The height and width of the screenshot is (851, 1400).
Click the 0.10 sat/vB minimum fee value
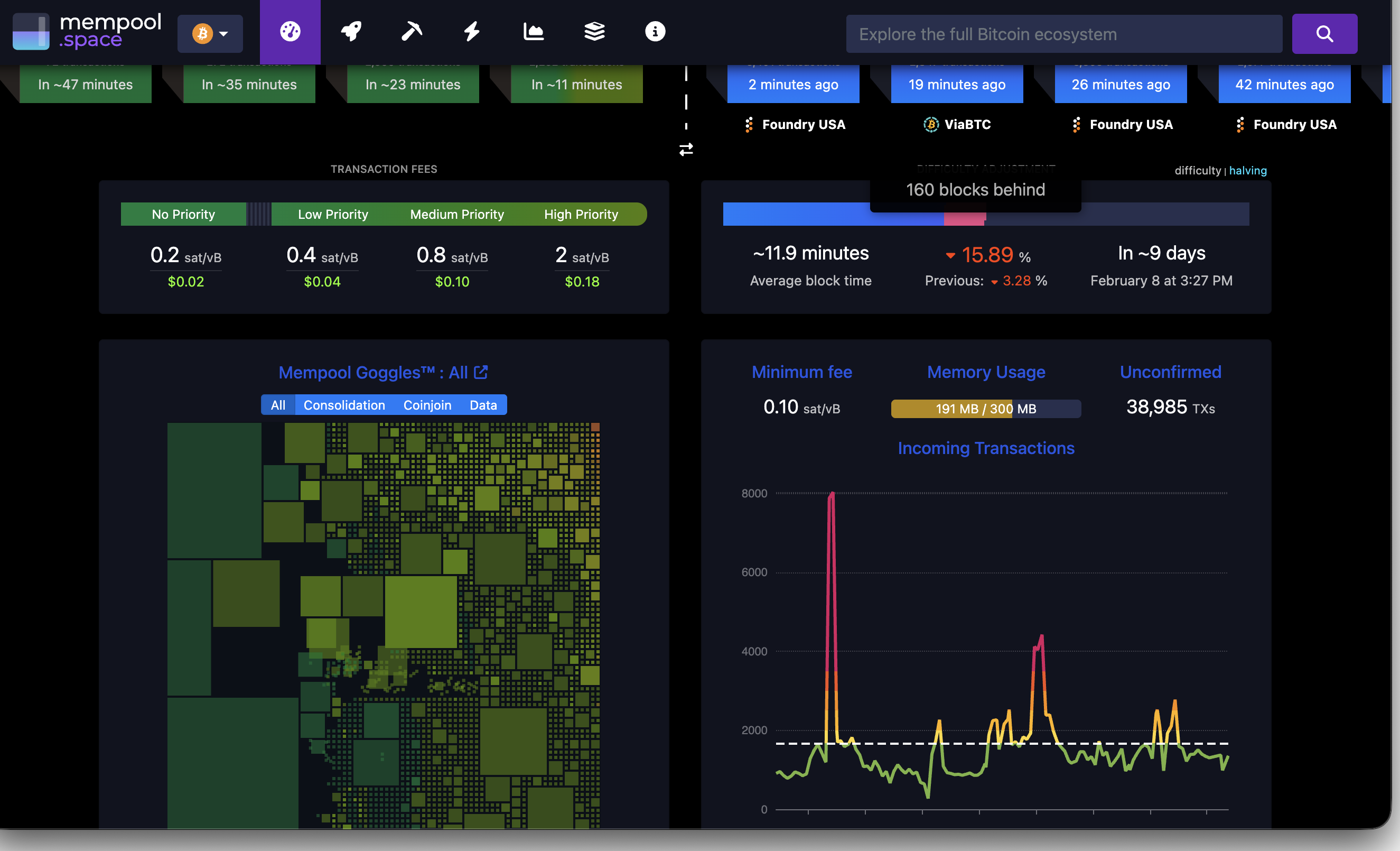click(802, 407)
